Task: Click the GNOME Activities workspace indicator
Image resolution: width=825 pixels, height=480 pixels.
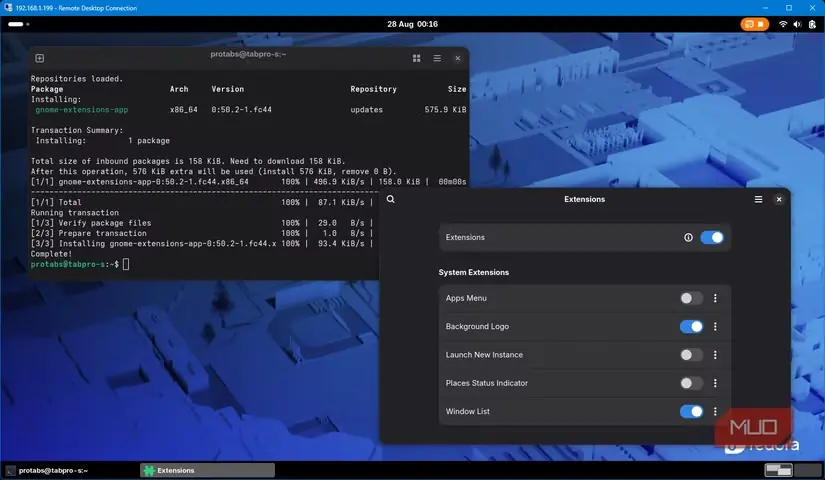Action: [x=19, y=24]
